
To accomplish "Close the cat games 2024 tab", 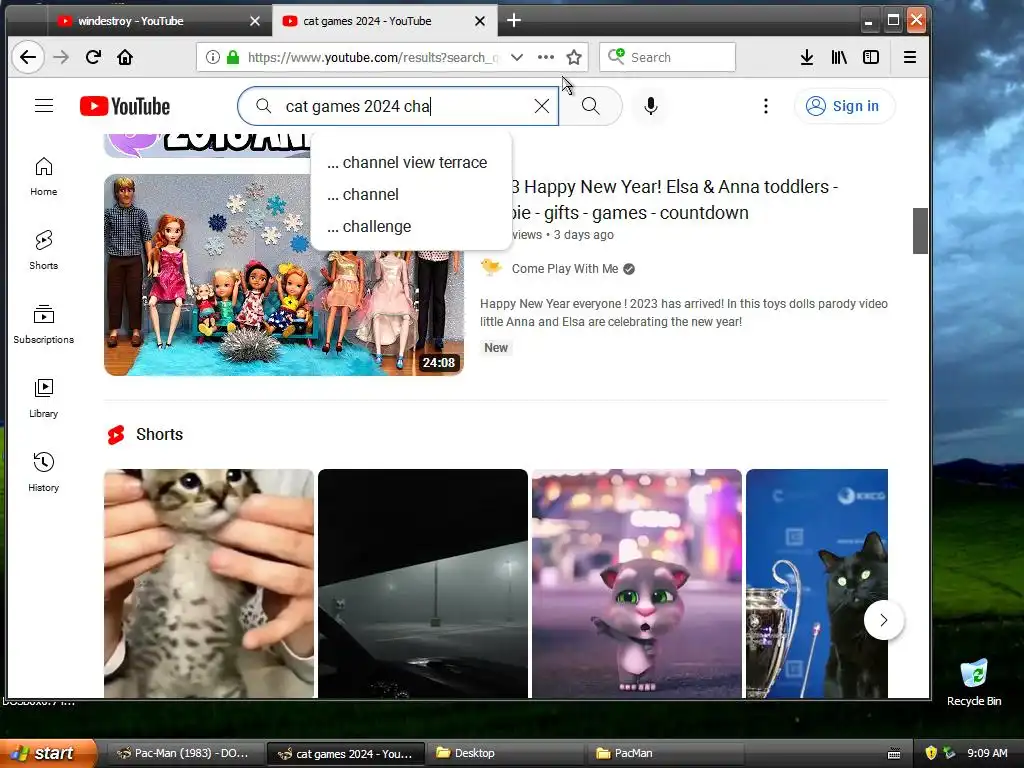I will 479,21.
